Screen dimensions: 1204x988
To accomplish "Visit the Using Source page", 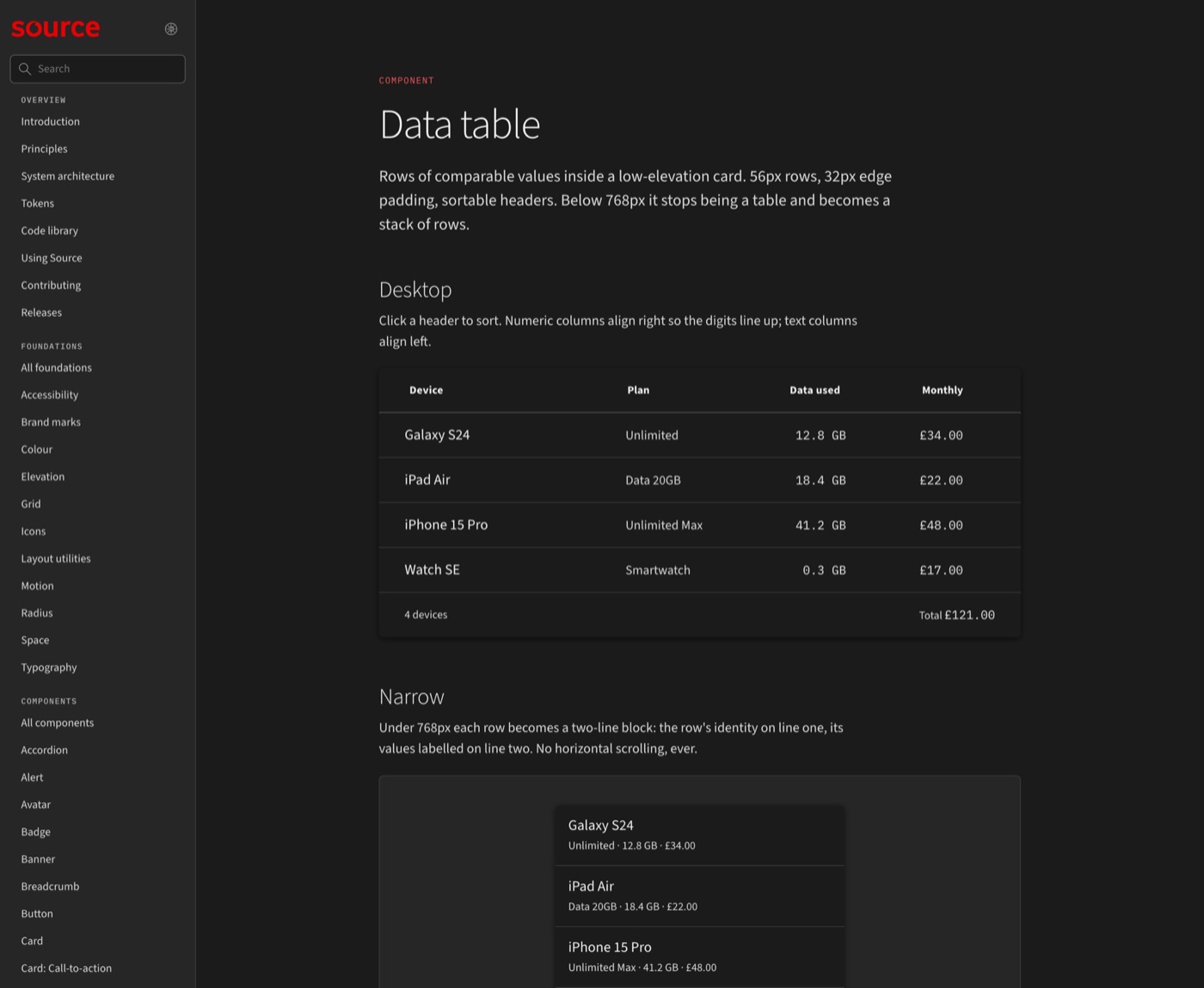I will click(52, 258).
